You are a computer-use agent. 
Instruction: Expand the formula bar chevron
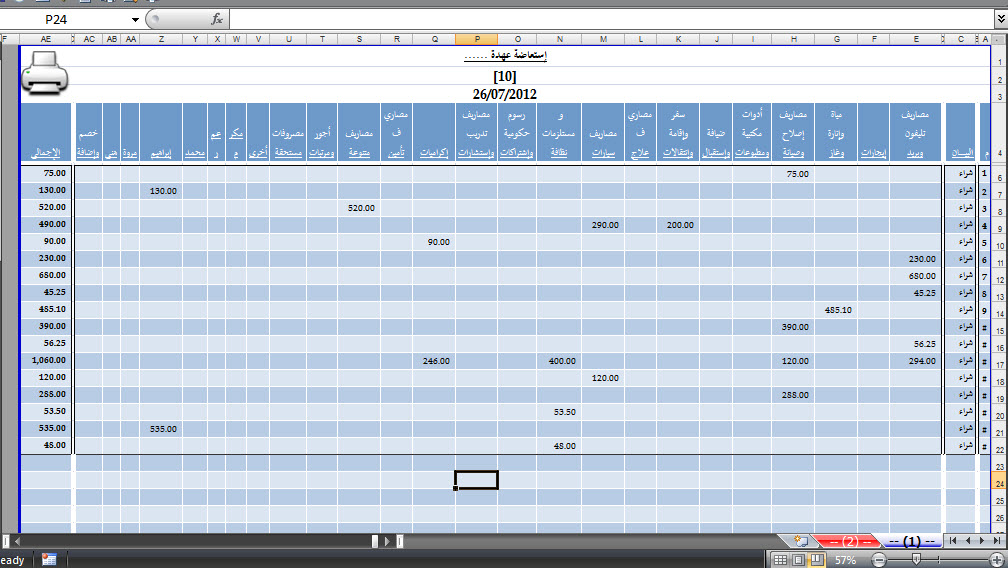point(1001,19)
